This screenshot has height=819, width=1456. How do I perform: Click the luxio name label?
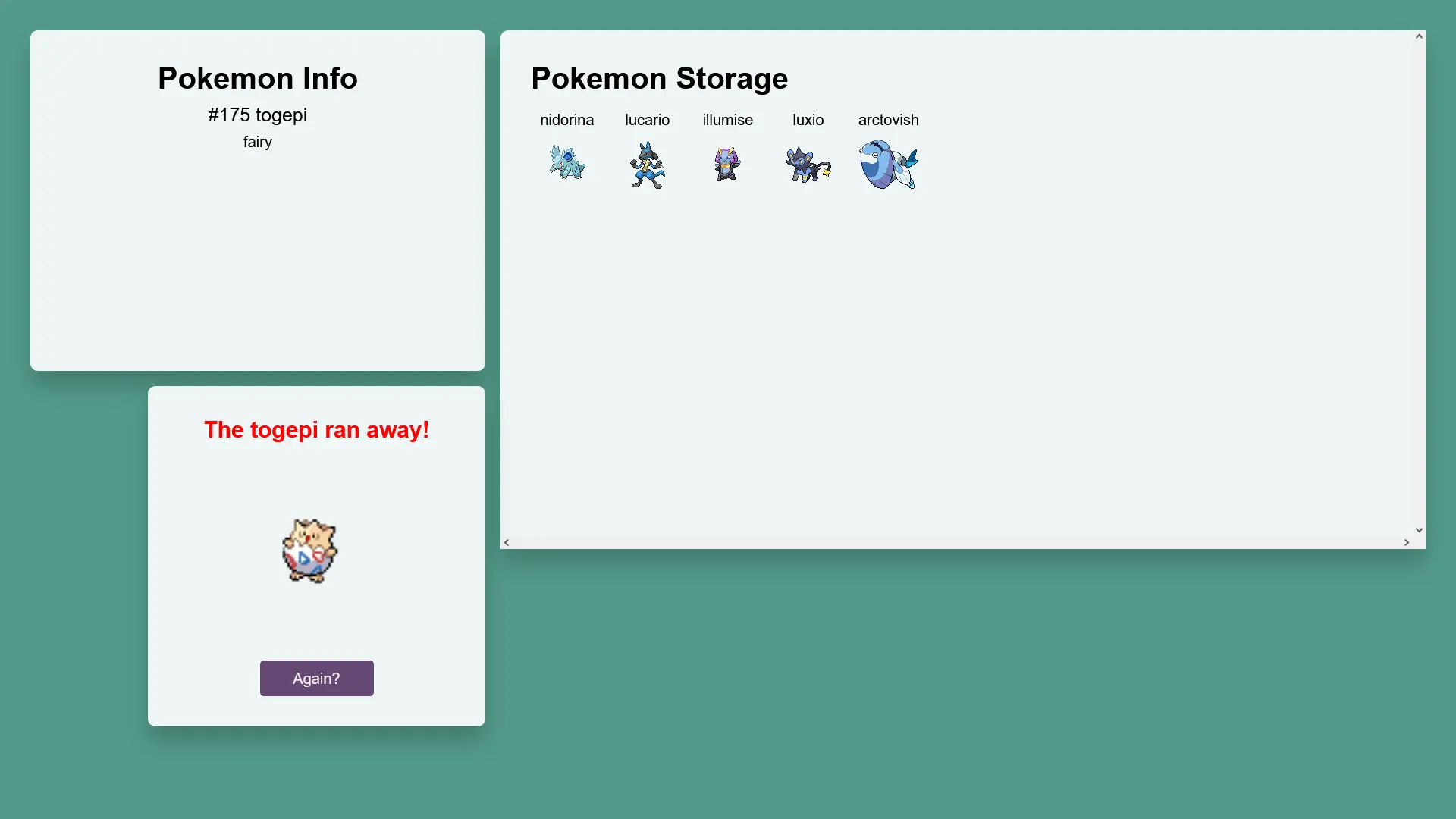[x=808, y=120]
